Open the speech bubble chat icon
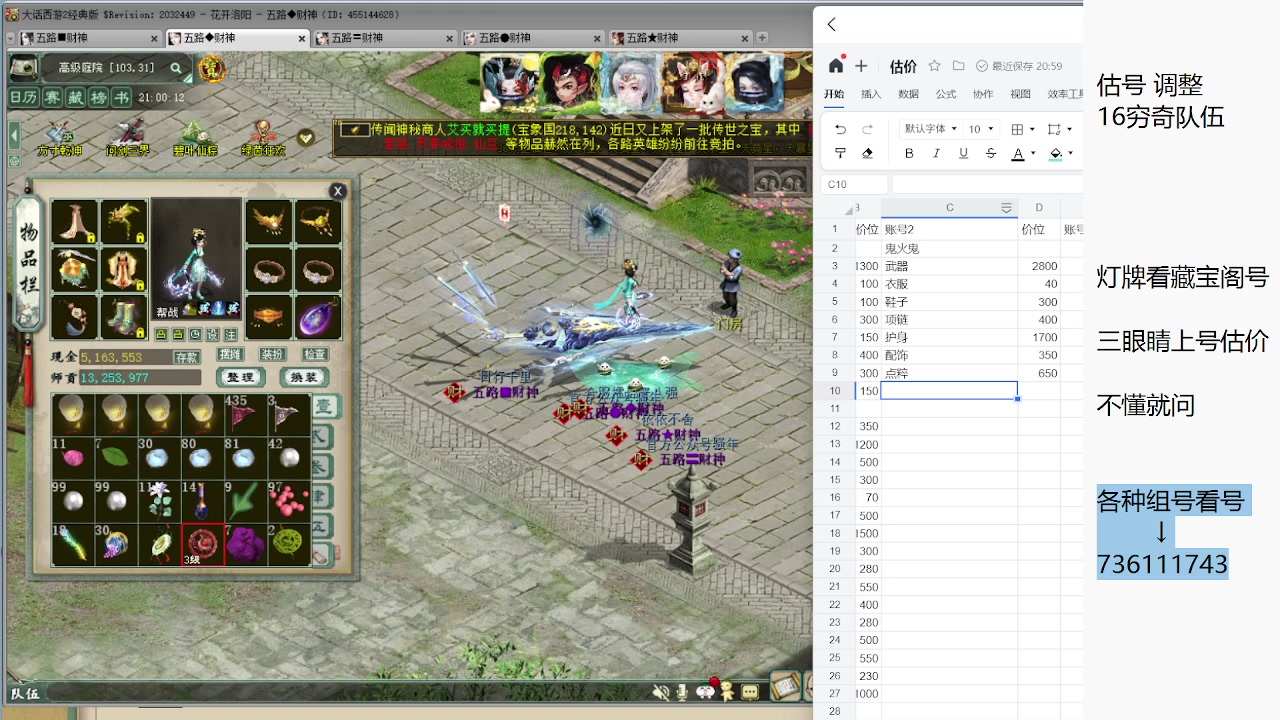Viewport: 1280px width, 720px height. (750, 691)
